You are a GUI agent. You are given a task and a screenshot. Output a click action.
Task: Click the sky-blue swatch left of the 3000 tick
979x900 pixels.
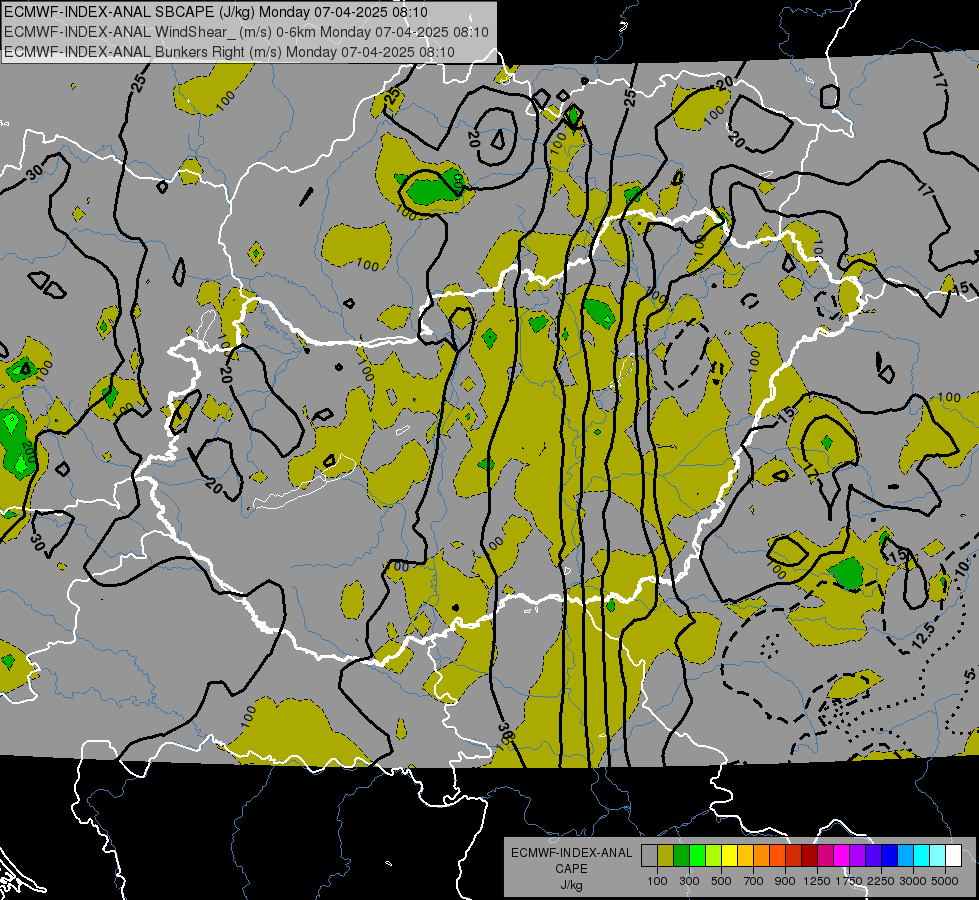pyautogui.click(x=905, y=856)
